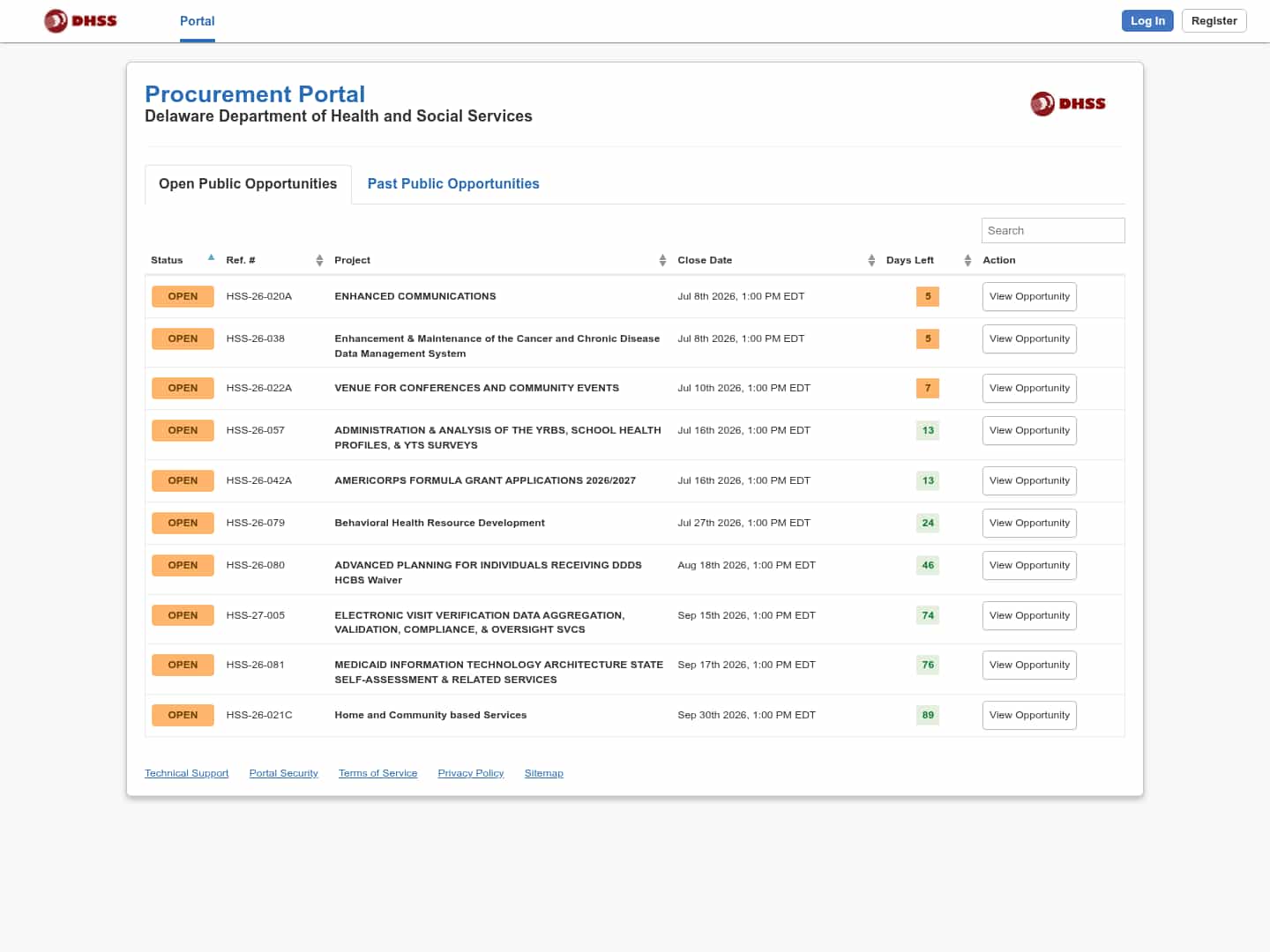Open the Technical Support link
The width and height of the screenshot is (1270, 952).
point(187,773)
